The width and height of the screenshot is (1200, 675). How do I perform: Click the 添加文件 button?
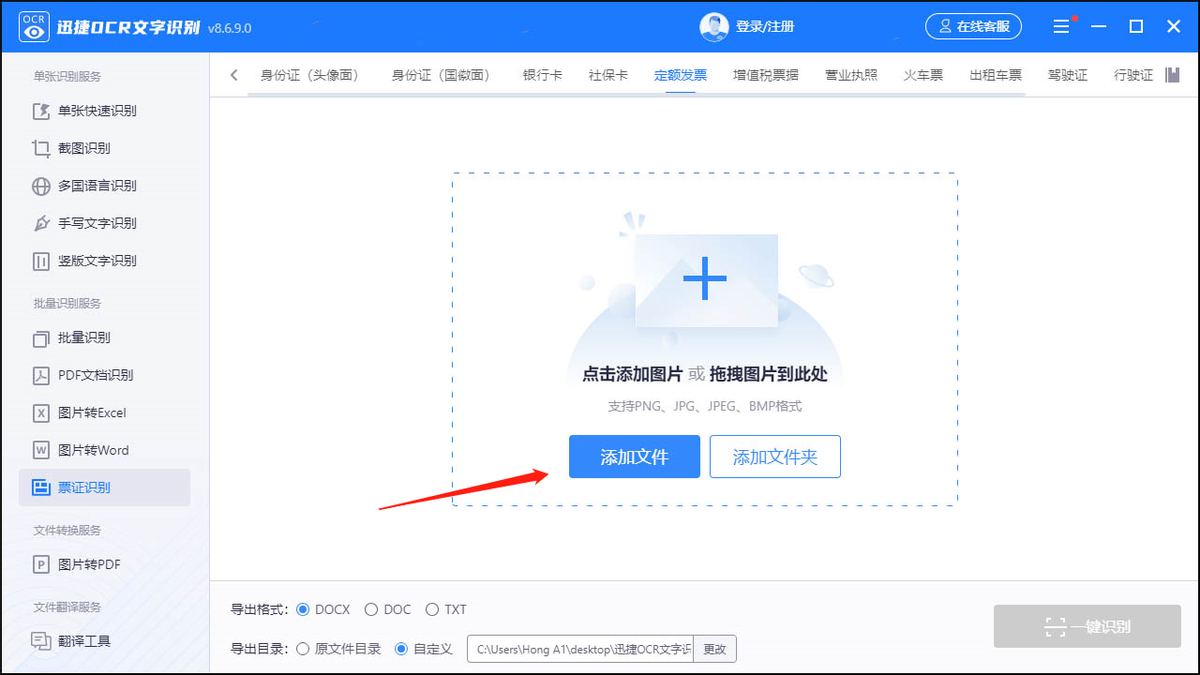click(x=635, y=457)
